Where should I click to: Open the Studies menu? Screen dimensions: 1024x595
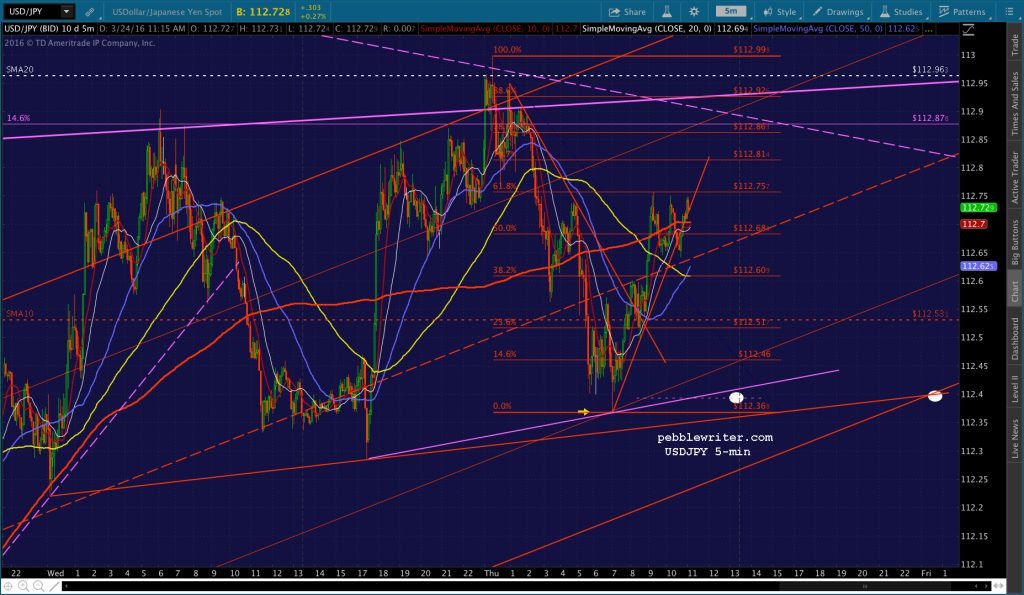coord(901,12)
